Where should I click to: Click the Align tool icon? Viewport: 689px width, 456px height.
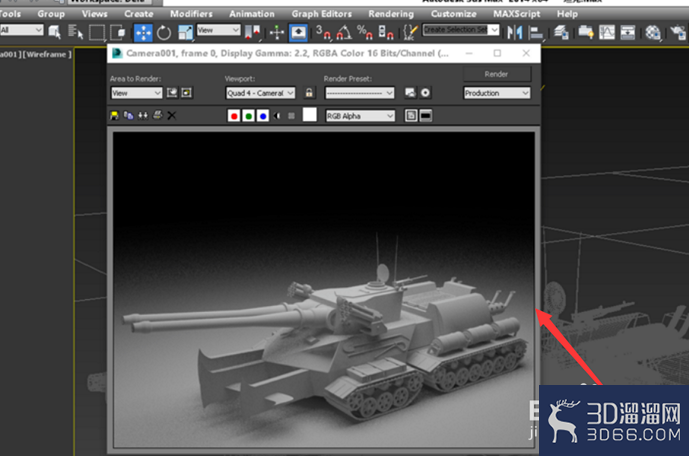[x=536, y=32]
